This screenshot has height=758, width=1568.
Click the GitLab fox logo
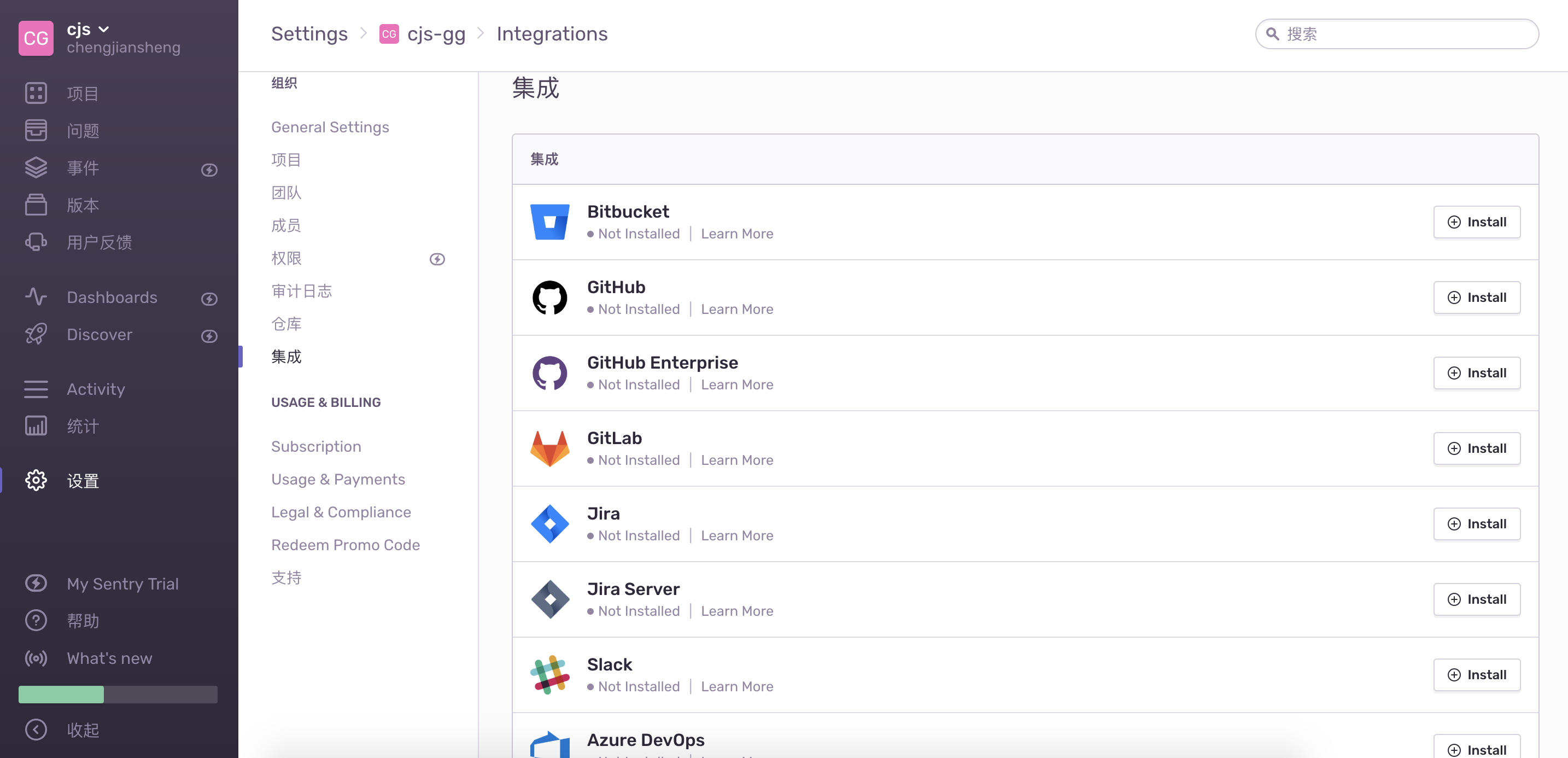click(x=549, y=448)
